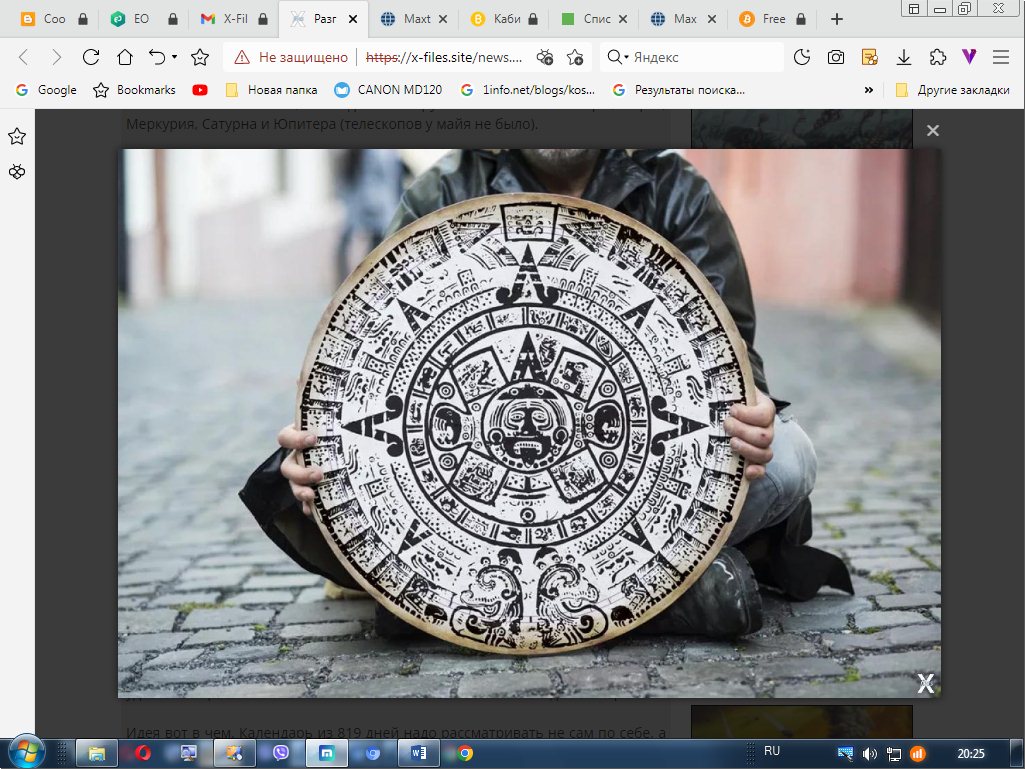Toggle night mode with the moon icon
The width and height of the screenshot is (1025, 769).
coord(801,58)
